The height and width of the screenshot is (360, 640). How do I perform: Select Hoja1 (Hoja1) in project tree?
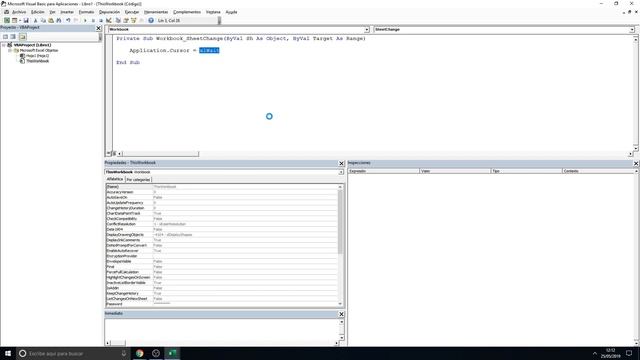point(37,56)
